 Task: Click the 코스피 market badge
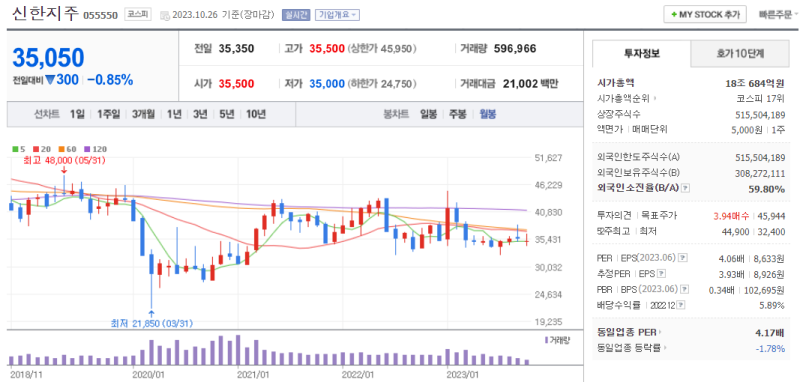click(138, 14)
